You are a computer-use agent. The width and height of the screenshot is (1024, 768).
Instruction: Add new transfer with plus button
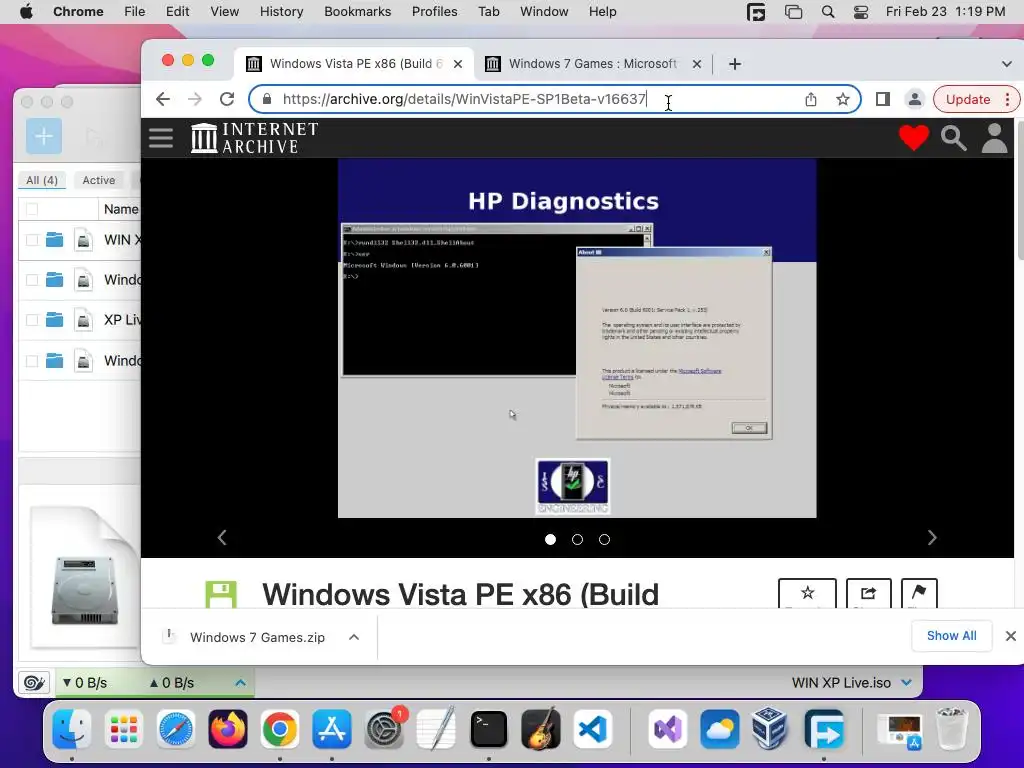(x=44, y=136)
